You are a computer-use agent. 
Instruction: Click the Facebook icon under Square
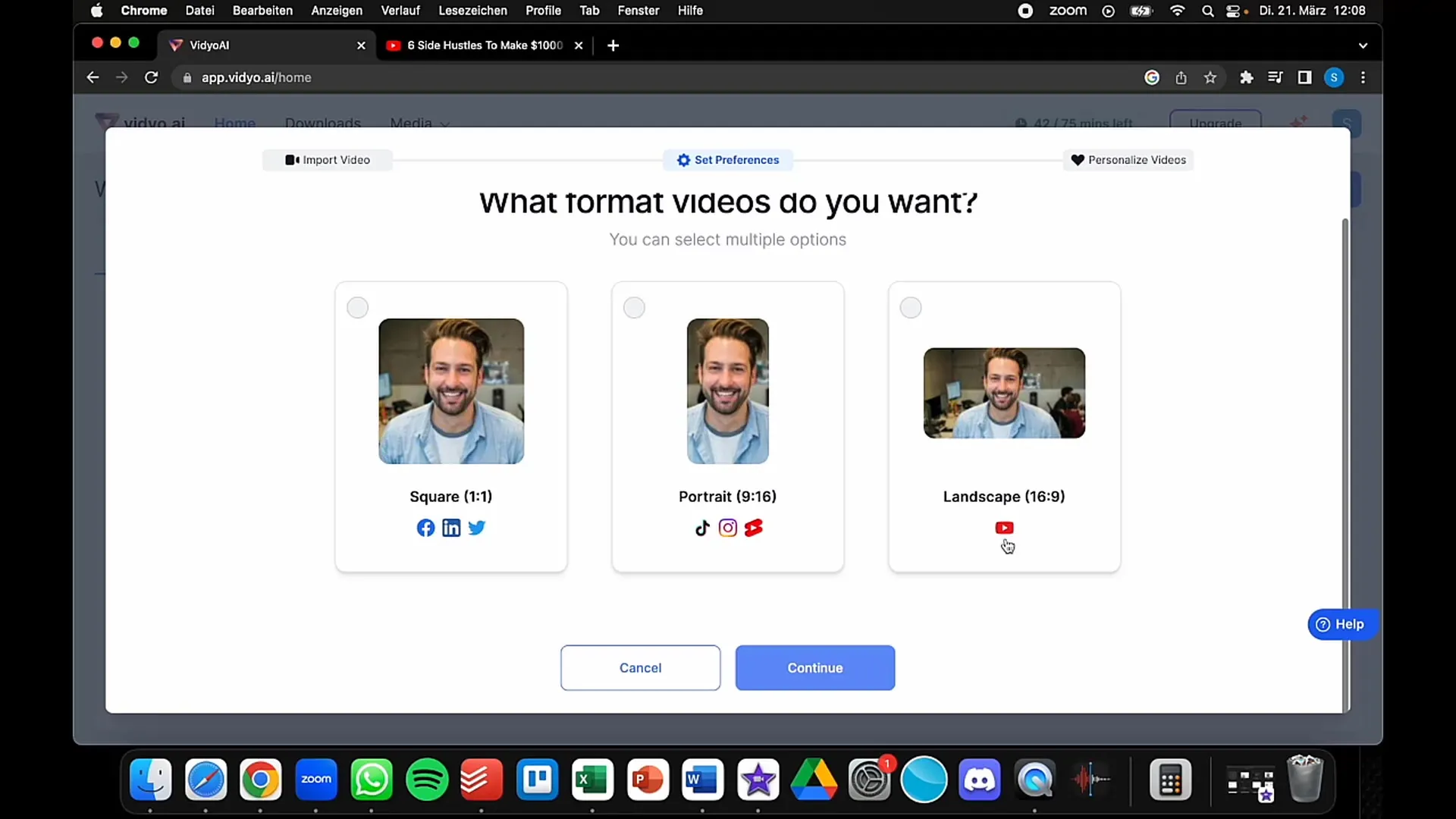(425, 528)
